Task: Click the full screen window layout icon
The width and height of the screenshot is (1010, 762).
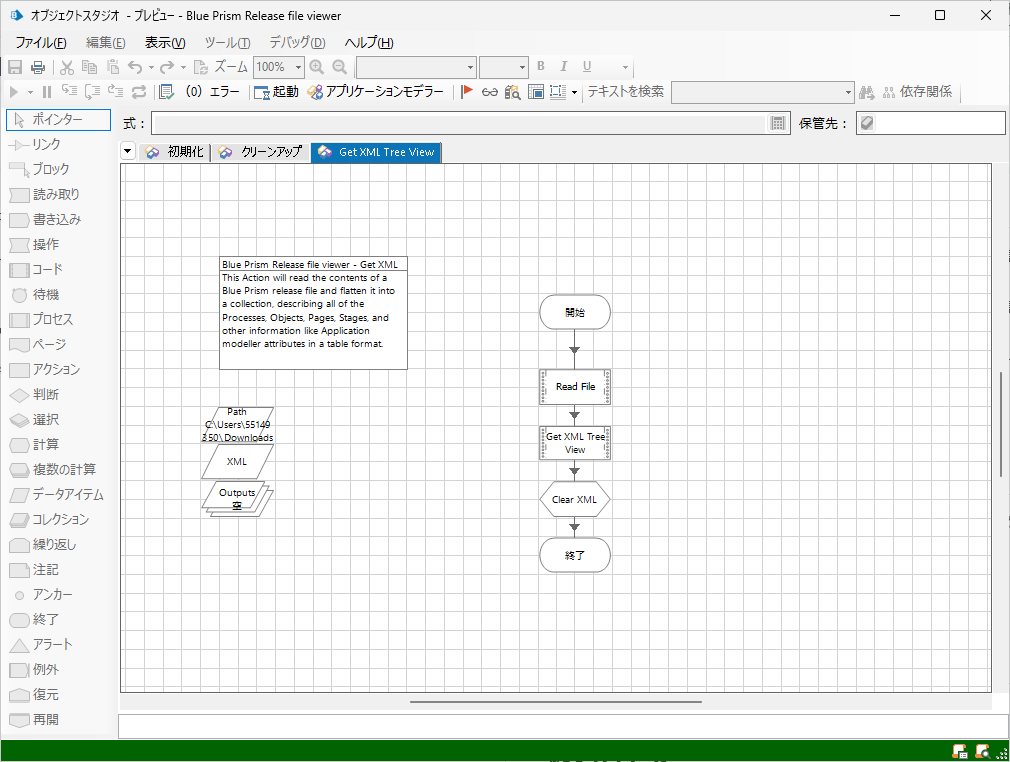Action: point(536,92)
